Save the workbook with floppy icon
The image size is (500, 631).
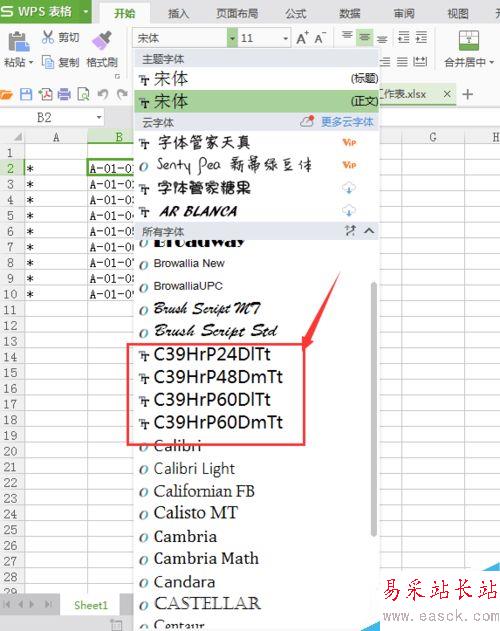[26, 95]
